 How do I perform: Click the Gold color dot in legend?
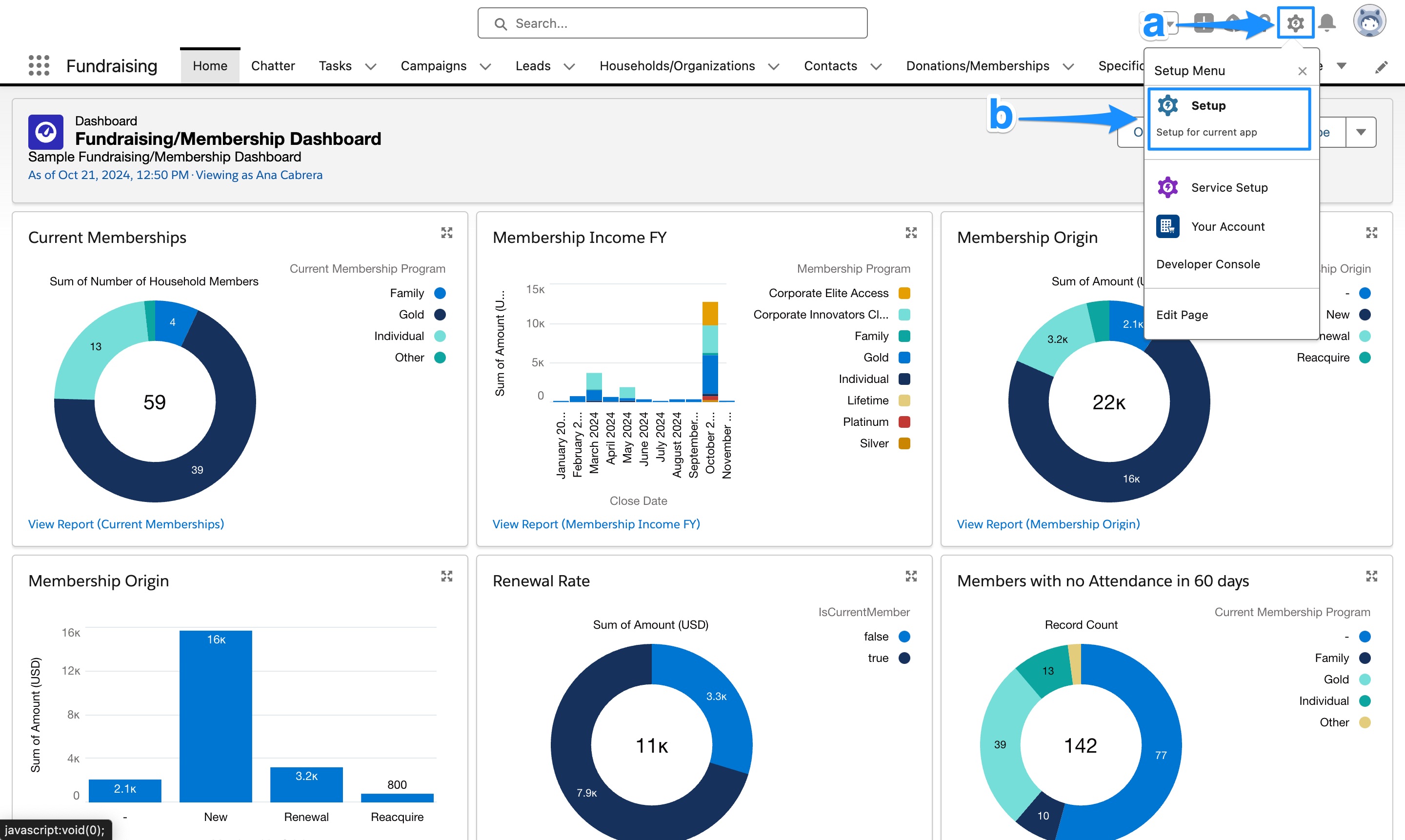[x=441, y=314]
